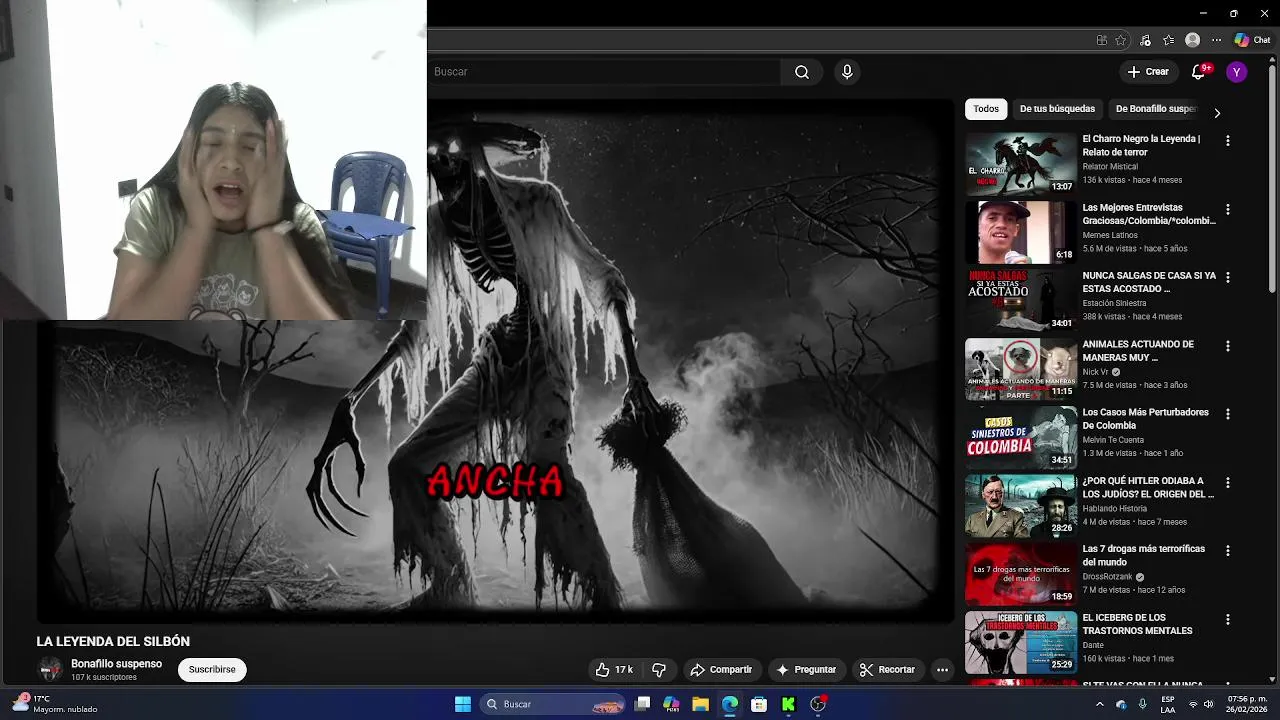This screenshot has width=1280, height=720.
Task: Open EL ICEBERG DE LOS TRASTORNOS title
Action: [x=1137, y=624]
